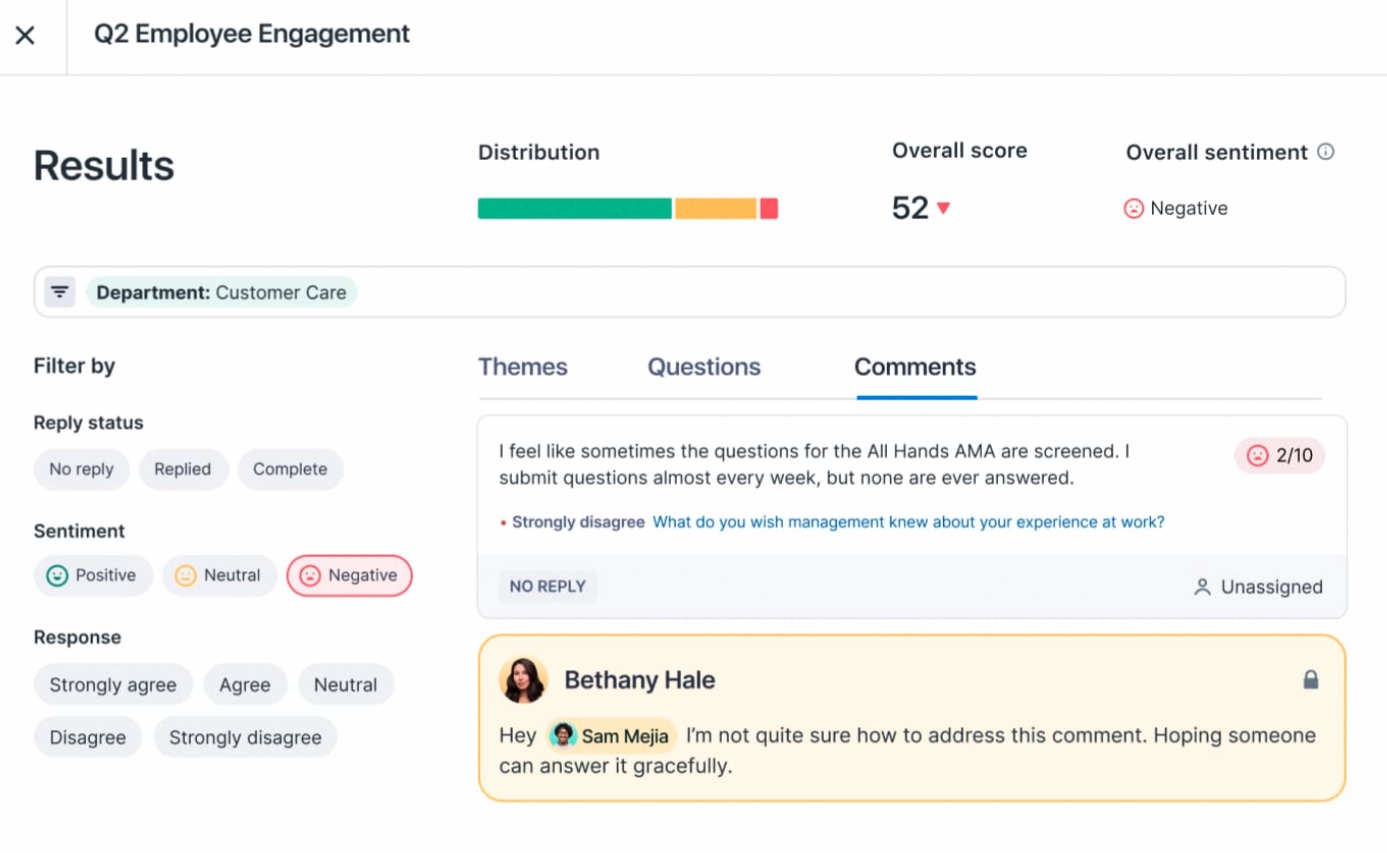
Task: Switch to the Themes tab
Action: pyautogui.click(x=523, y=366)
